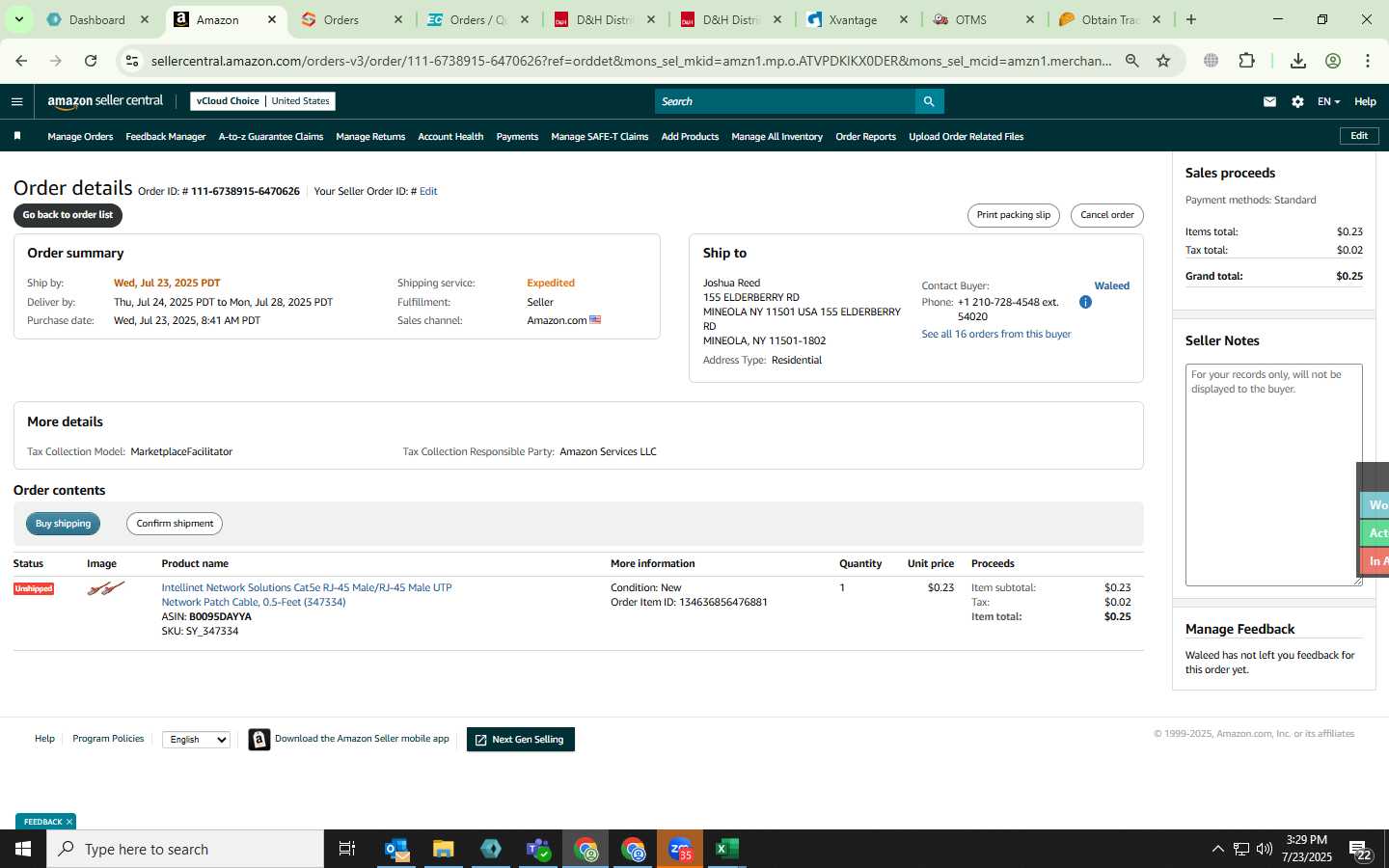Screen dimensions: 1389x868
Task: Open Manage Orders menu item
Action: (80, 137)
